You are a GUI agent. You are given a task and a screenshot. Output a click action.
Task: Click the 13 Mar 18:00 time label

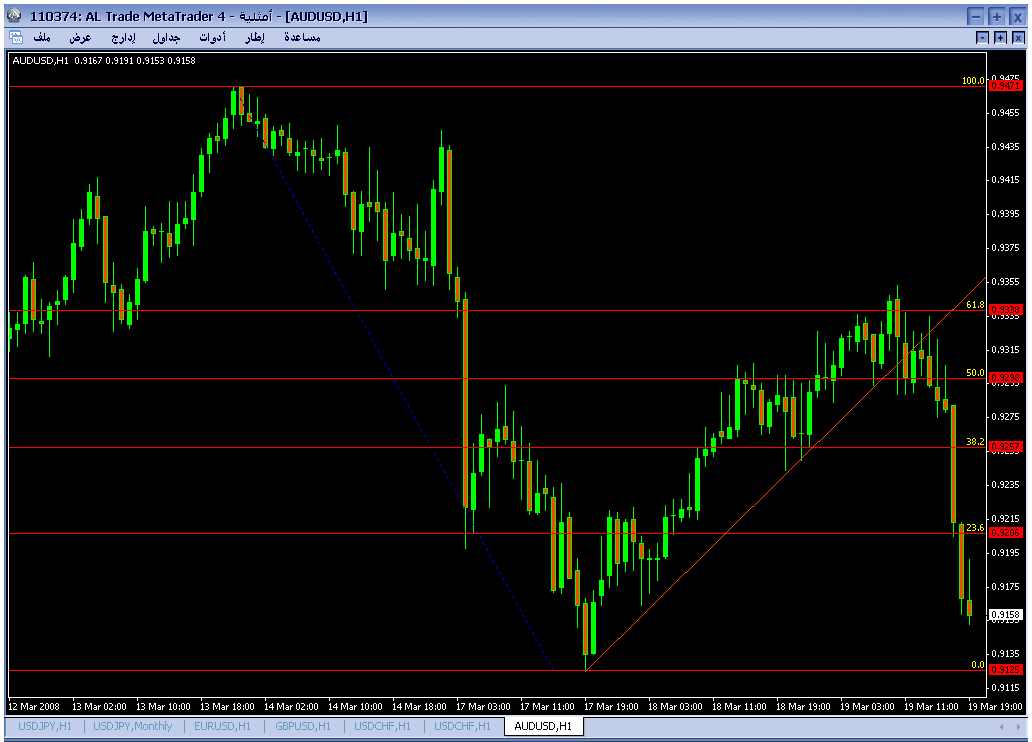click(x=227, y=706)
